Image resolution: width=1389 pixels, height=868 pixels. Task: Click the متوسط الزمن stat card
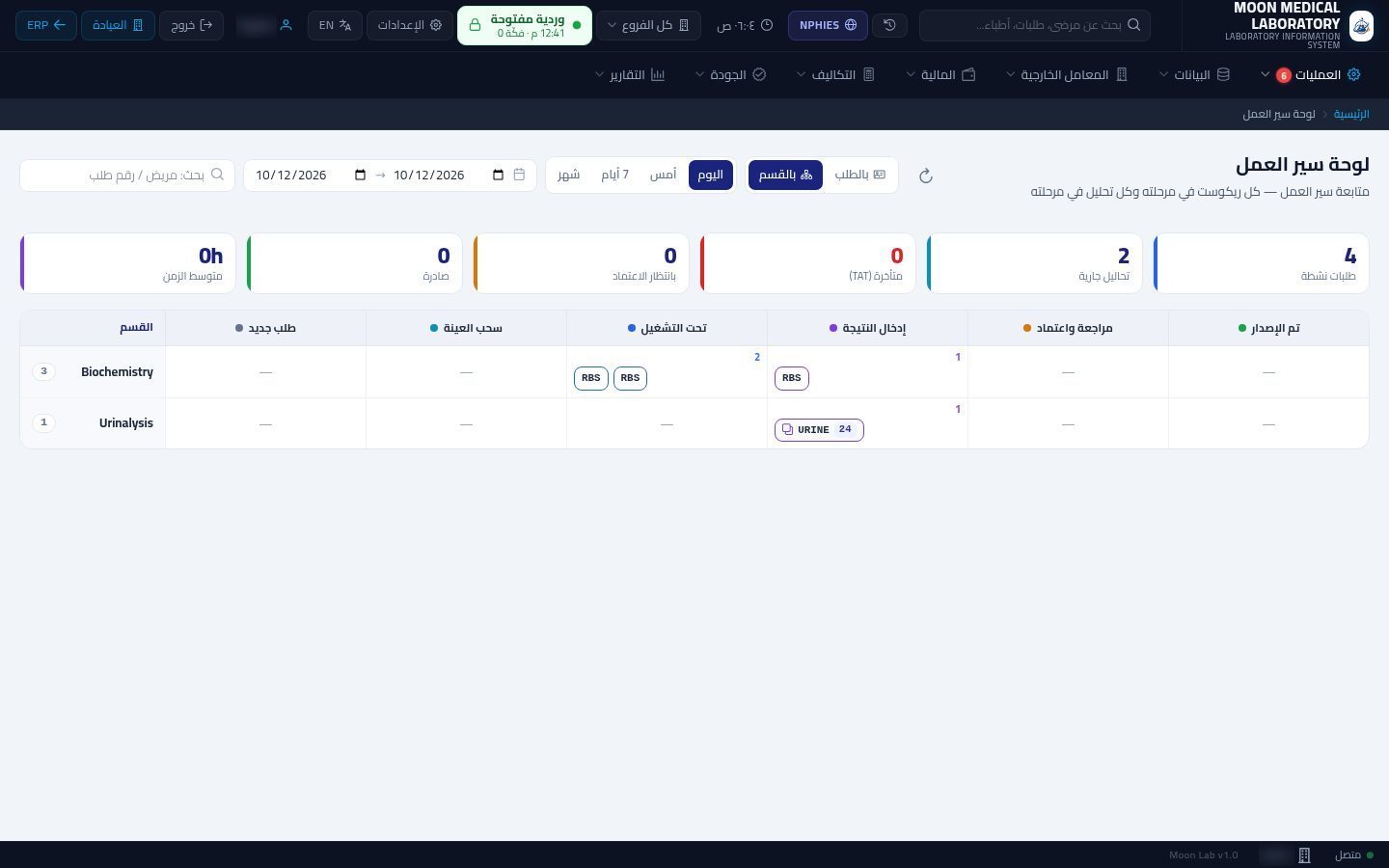[x=128, y=262]
